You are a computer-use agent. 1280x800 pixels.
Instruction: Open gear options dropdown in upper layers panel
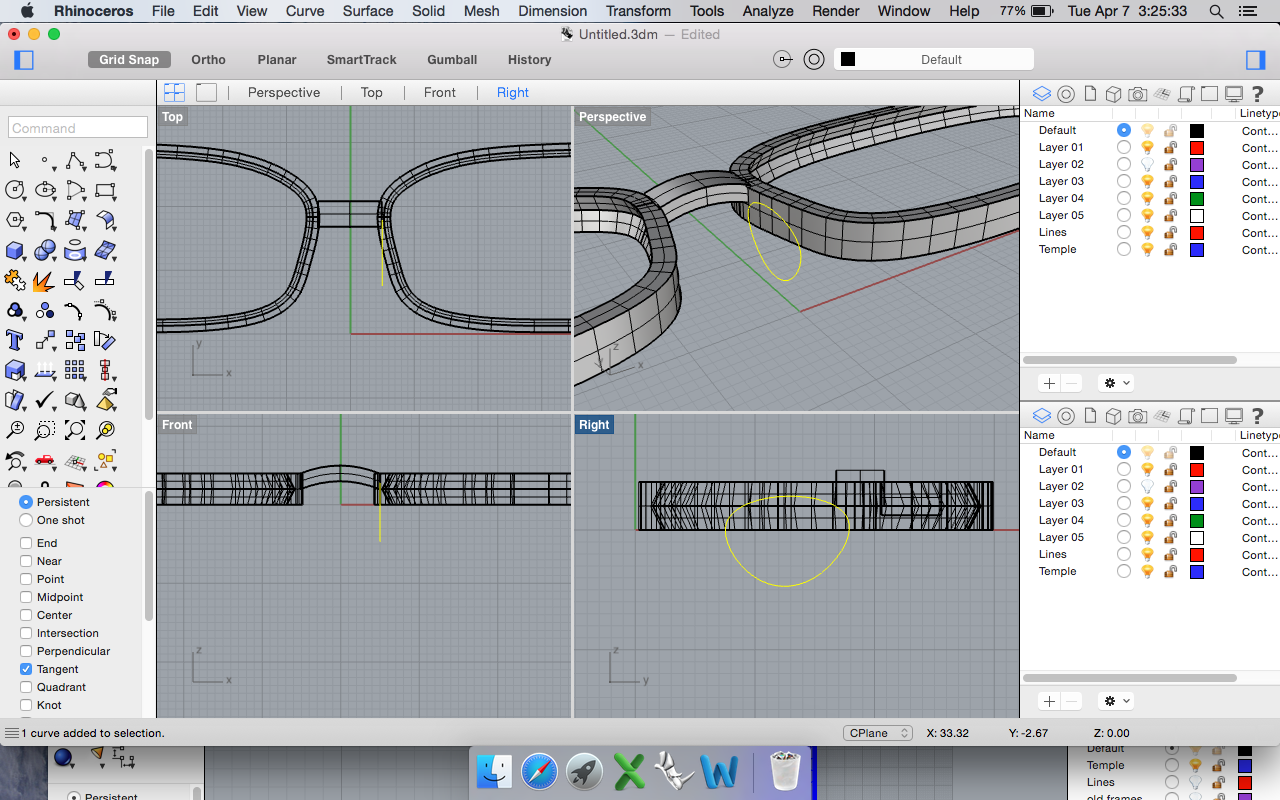click(x=1115, y=383)
